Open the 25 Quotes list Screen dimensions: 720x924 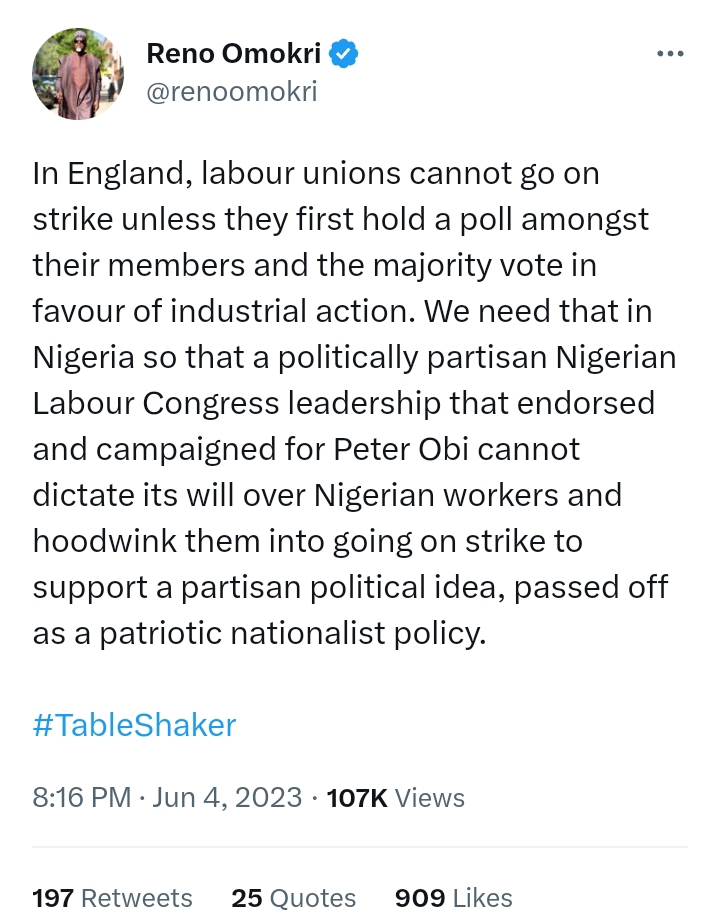click(293, 898)
